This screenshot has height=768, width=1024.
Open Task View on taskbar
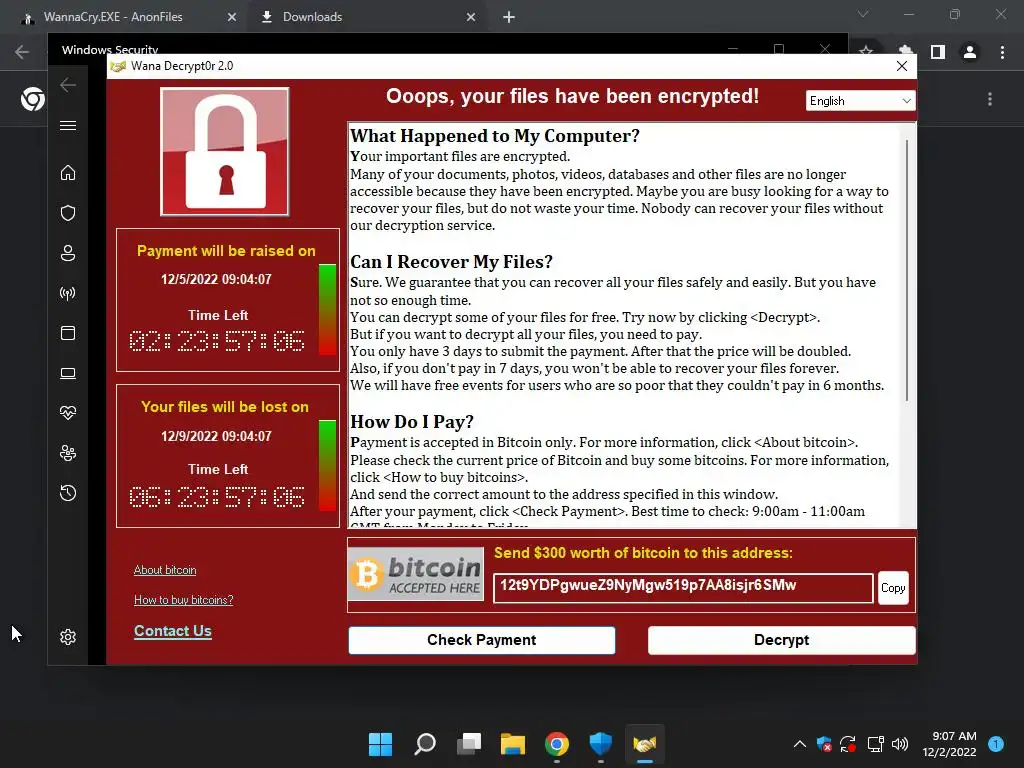point(469,744)
